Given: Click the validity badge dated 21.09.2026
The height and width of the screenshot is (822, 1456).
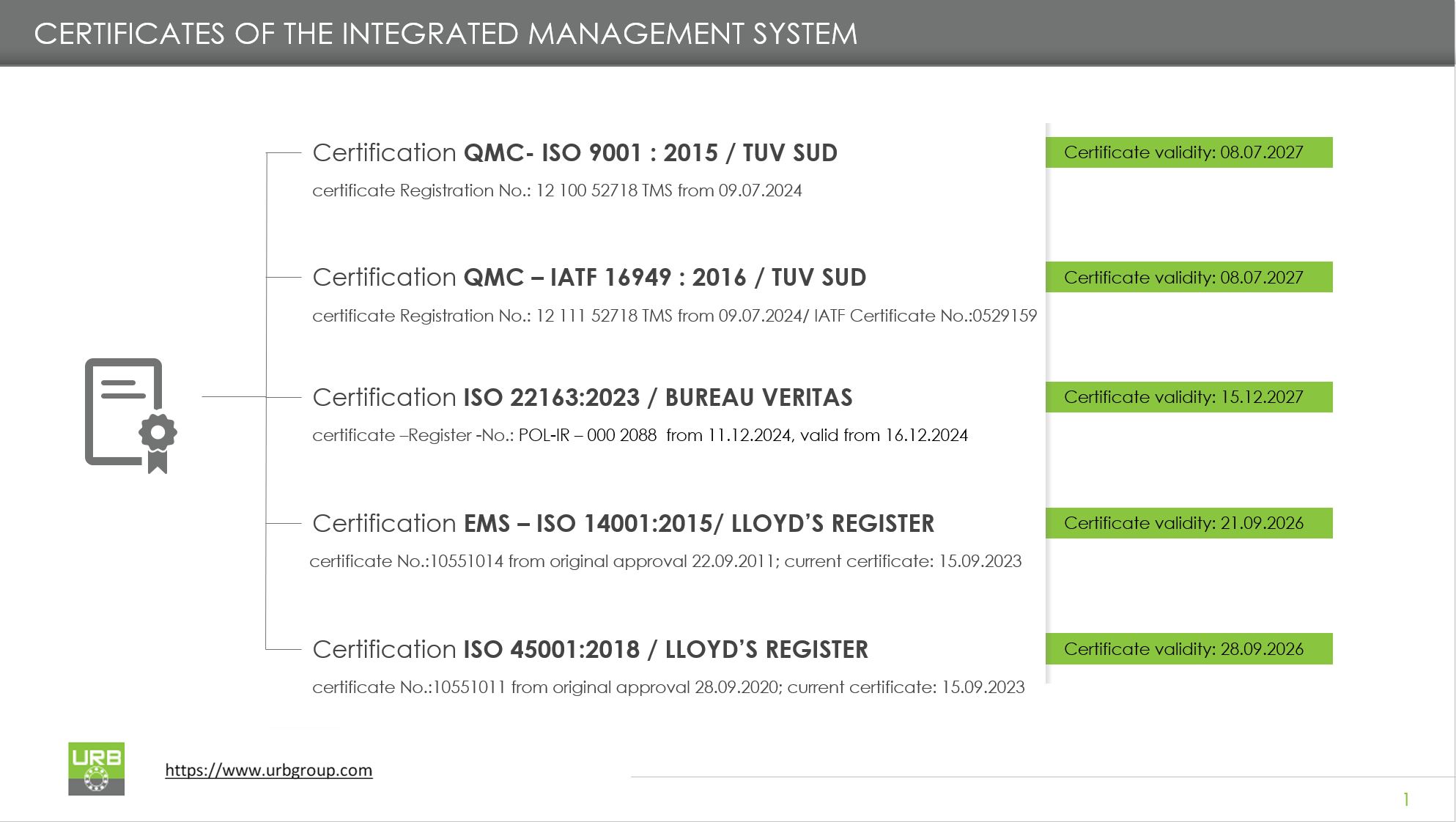Looking at the screenshot, I should [1189, 523].
